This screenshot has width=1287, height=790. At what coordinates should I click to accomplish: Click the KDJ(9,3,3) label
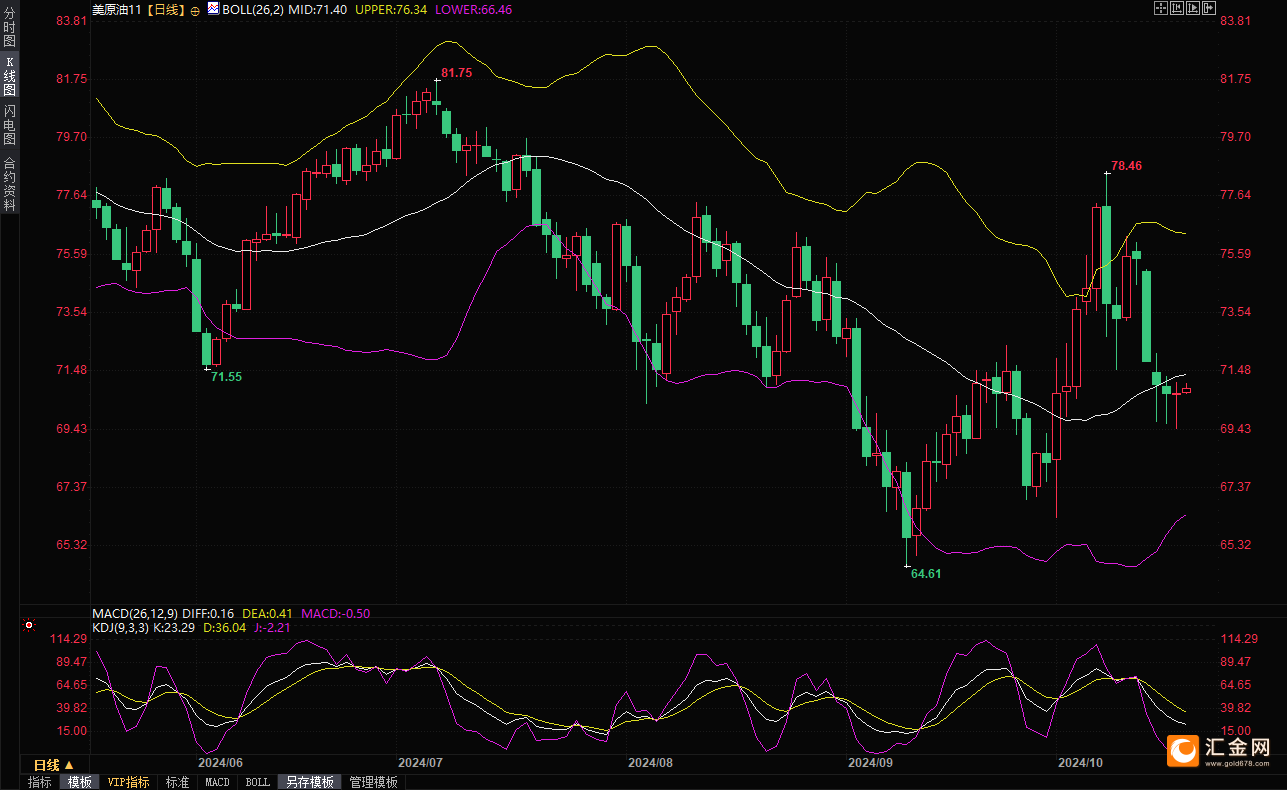pos(121,627)
